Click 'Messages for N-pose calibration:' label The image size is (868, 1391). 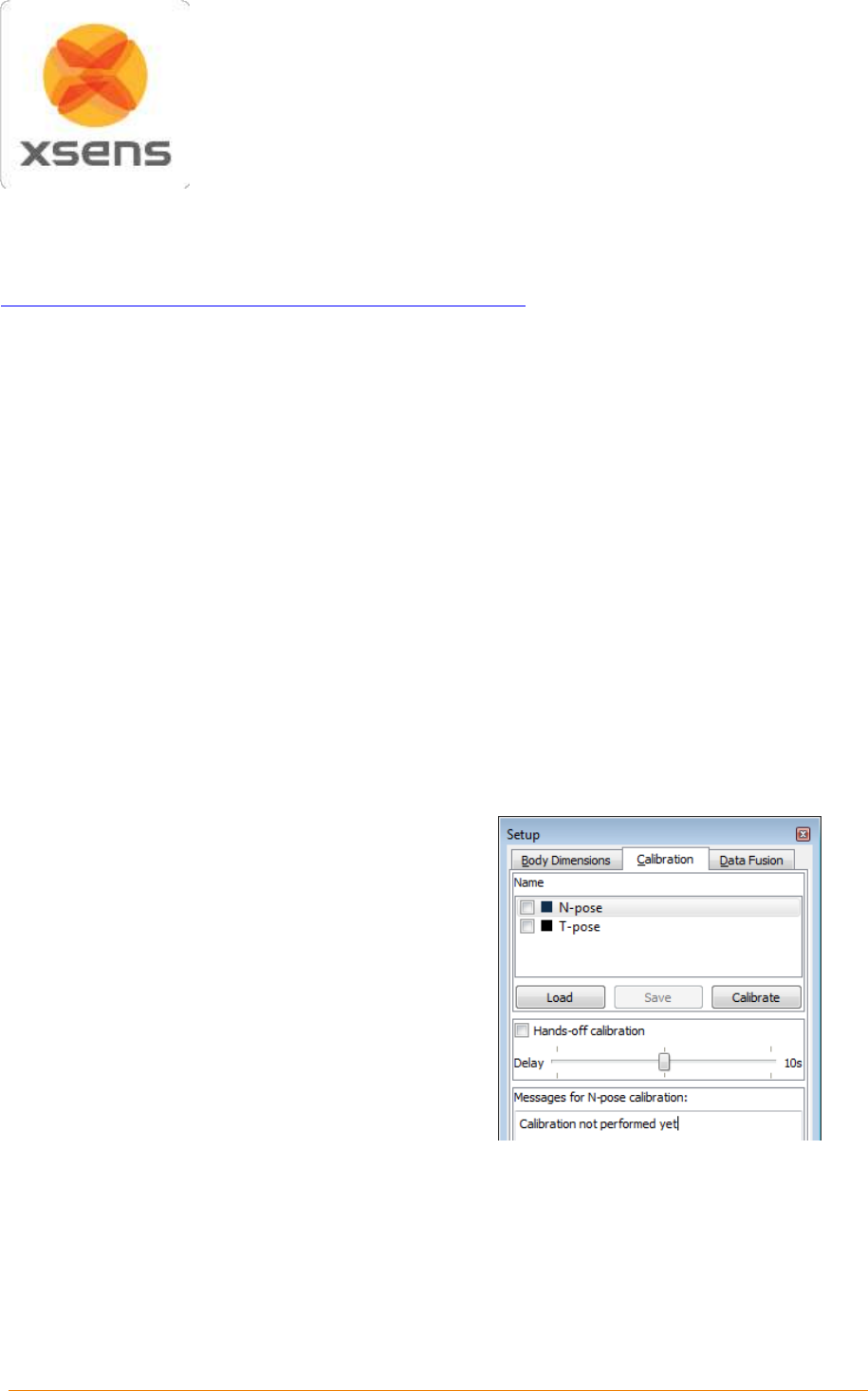point(600,1097)
